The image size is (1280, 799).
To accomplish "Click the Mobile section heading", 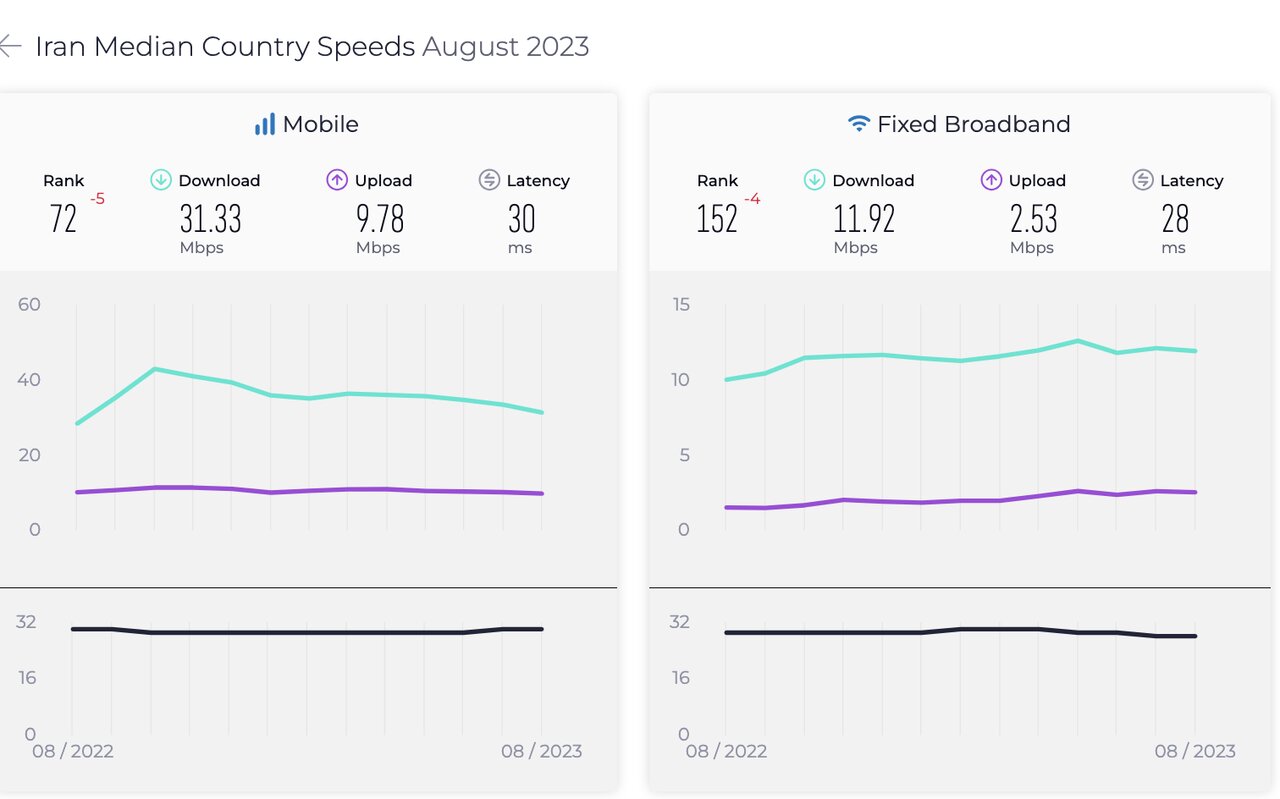I will [320, 124].
